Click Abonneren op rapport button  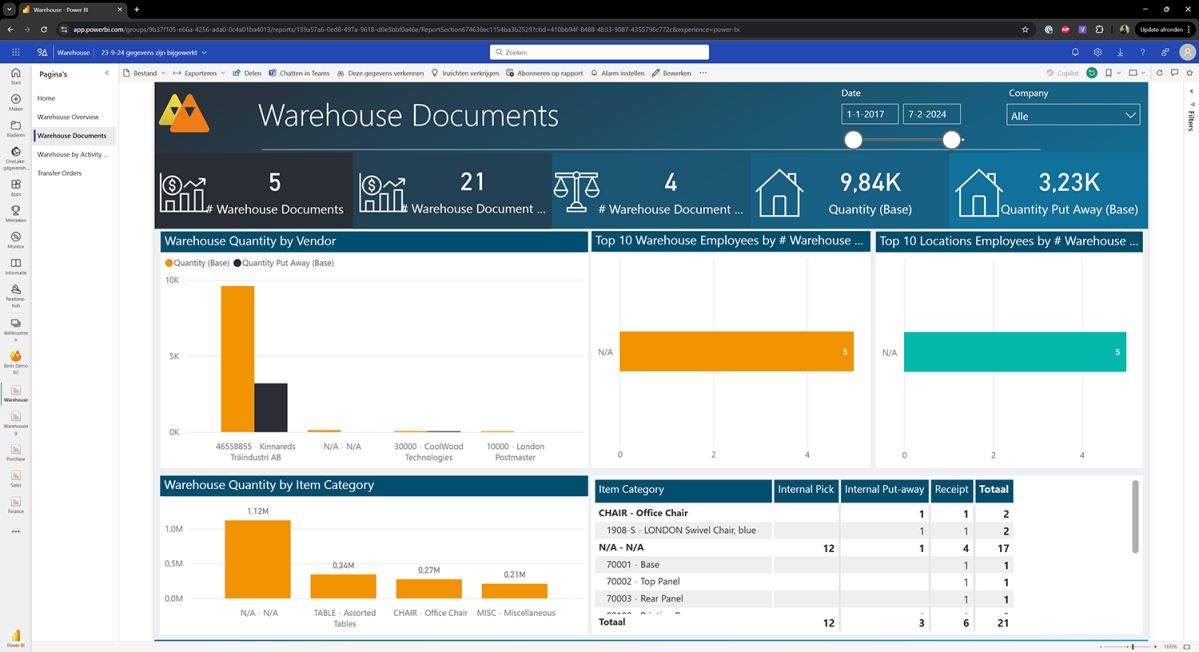click(545, 73)
